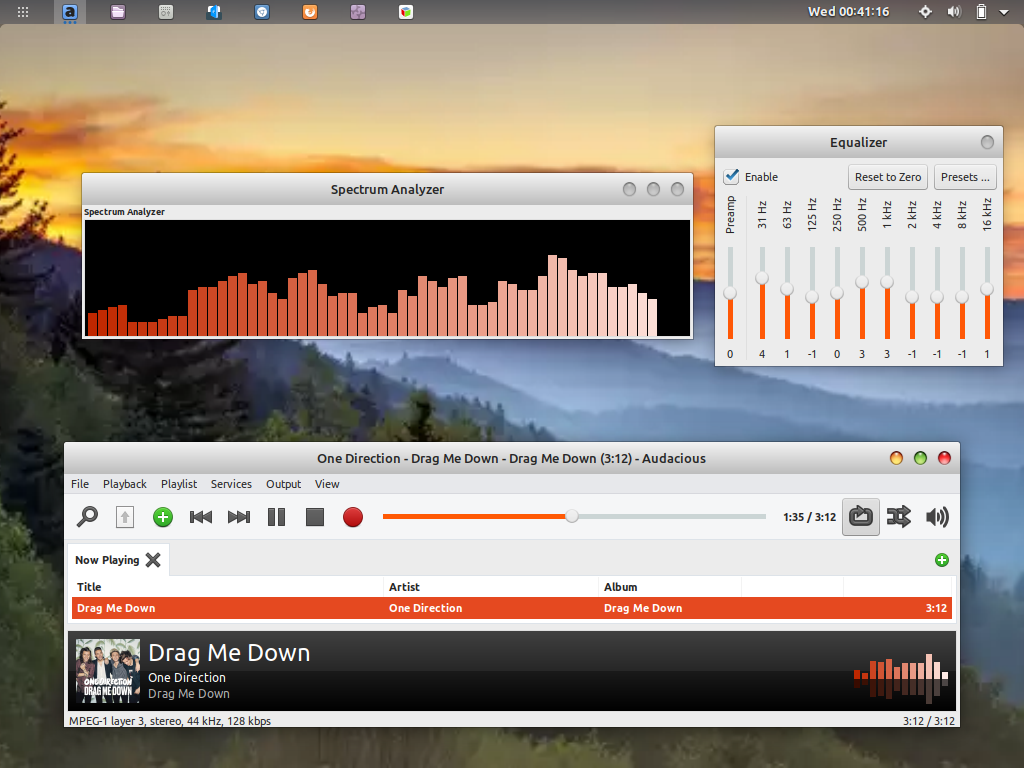Sort by the Artist column header
This screenshot has height=768, width=1024.
[x=490, y=587]
